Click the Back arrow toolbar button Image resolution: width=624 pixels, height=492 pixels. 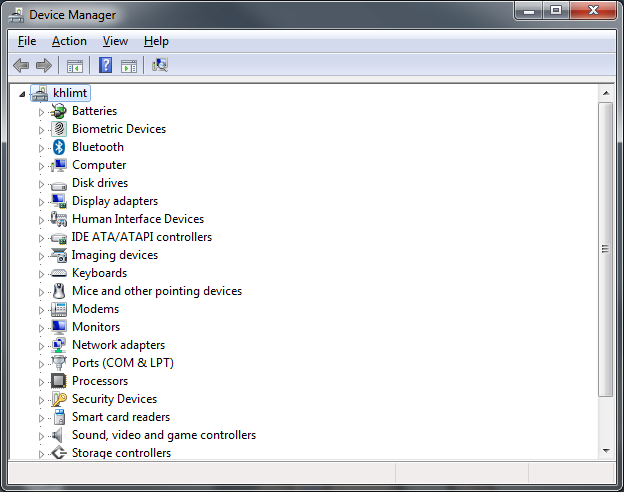click(21, 65)
